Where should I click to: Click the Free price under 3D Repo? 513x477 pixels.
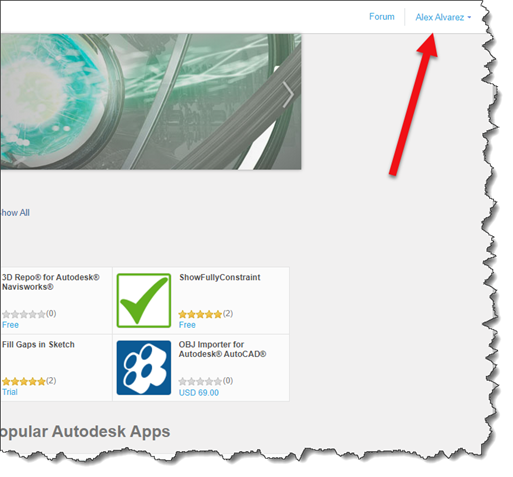(10, 325)
